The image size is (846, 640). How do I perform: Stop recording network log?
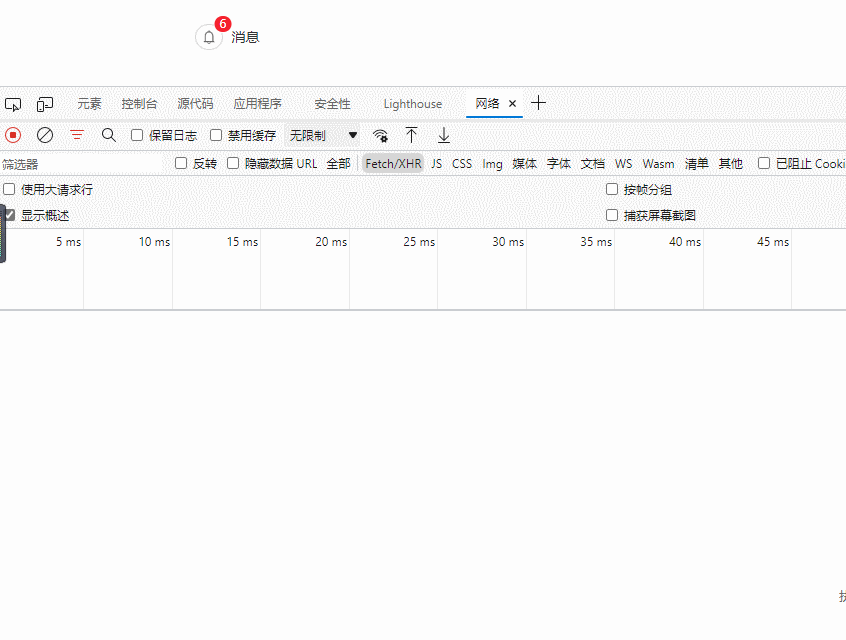[x=13, y=135]
